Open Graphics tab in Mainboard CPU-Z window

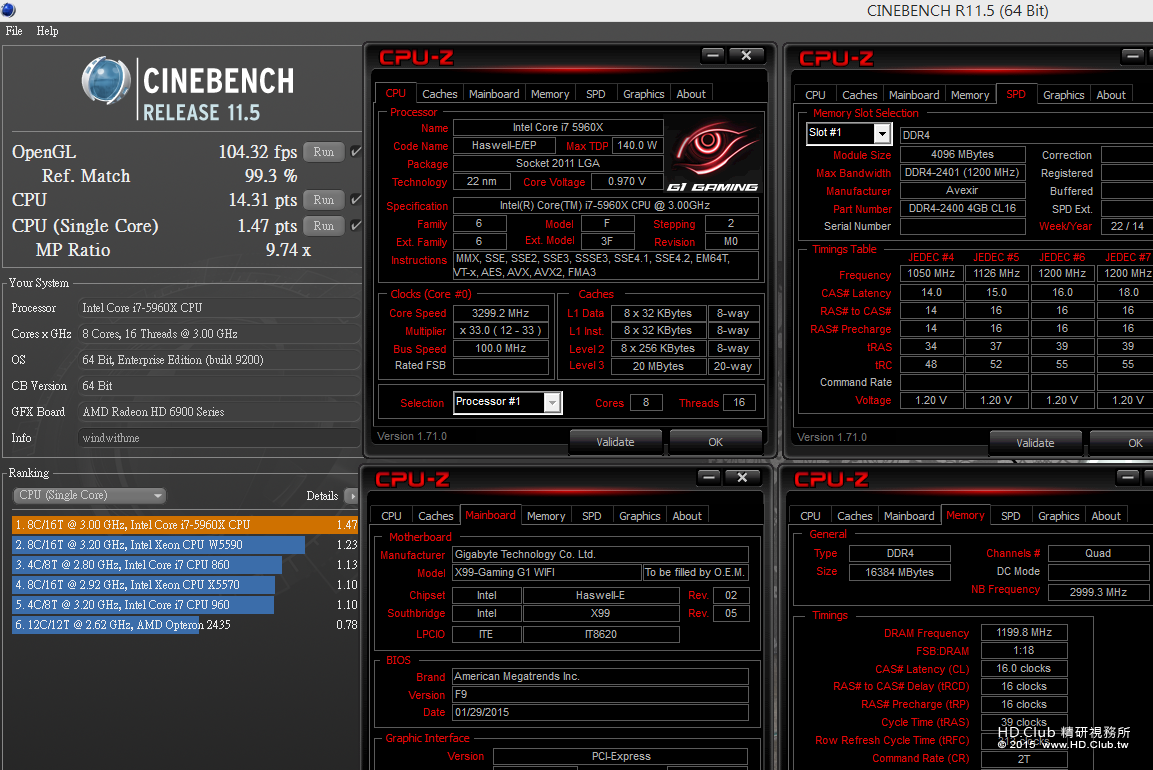point(640,516)
